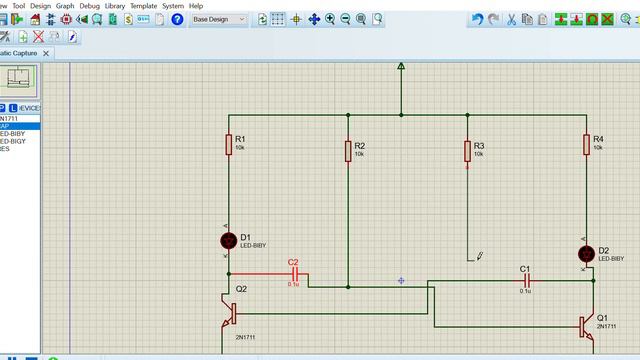Open the Graph menu
Viewport: 640px width, 360px height.
pyautogui.click(x=65, y=6)
